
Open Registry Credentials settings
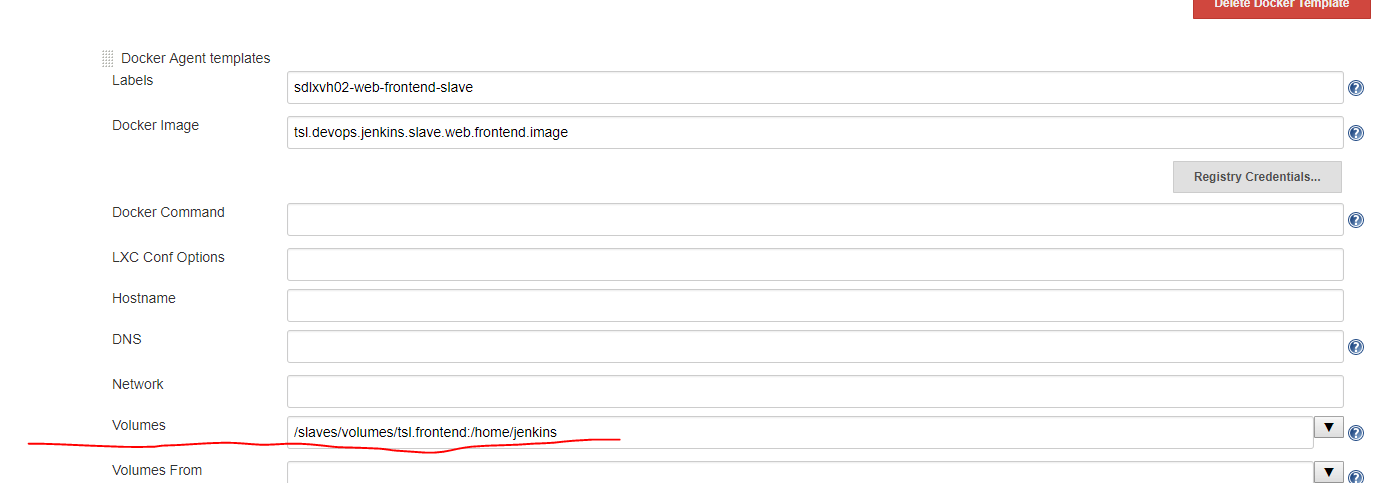(1257, 177)
